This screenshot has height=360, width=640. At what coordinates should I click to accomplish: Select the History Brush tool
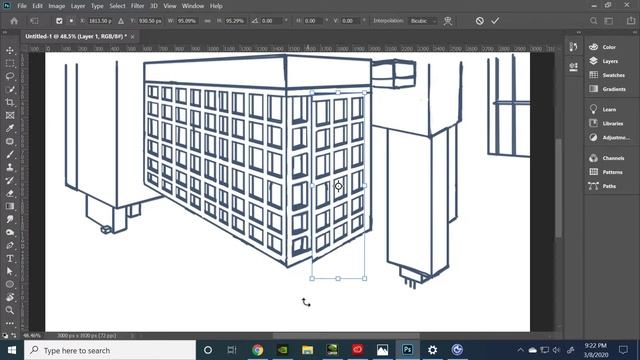coord(10,180)
